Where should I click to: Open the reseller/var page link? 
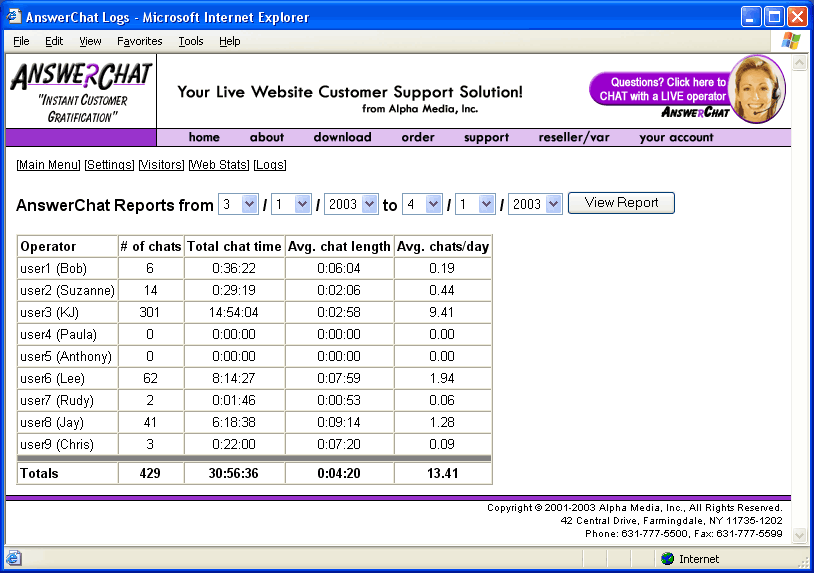point(574,137)
